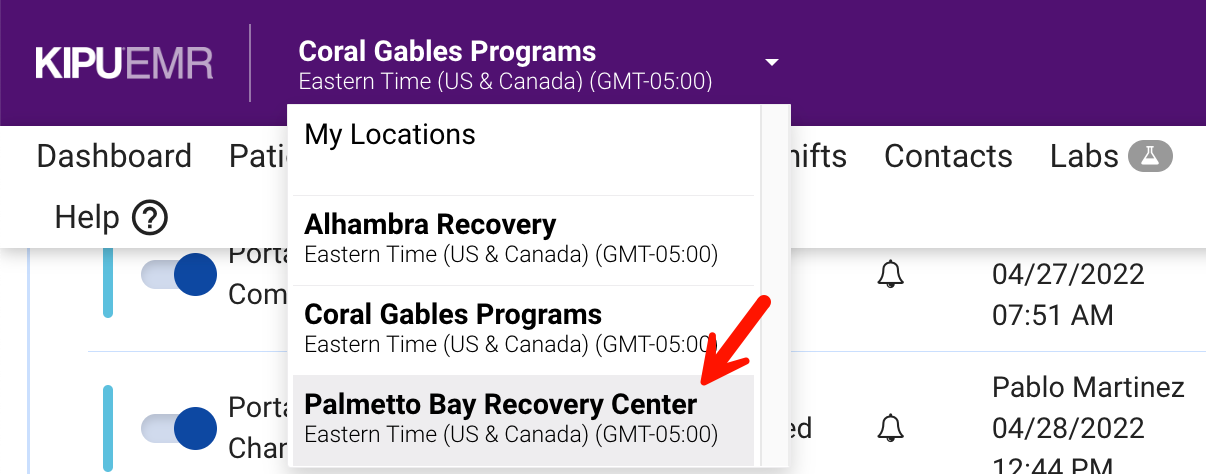Viewport: 1206px width, 474px height.
Task: Open the partially hidden Patients tab
Action: 257,156
